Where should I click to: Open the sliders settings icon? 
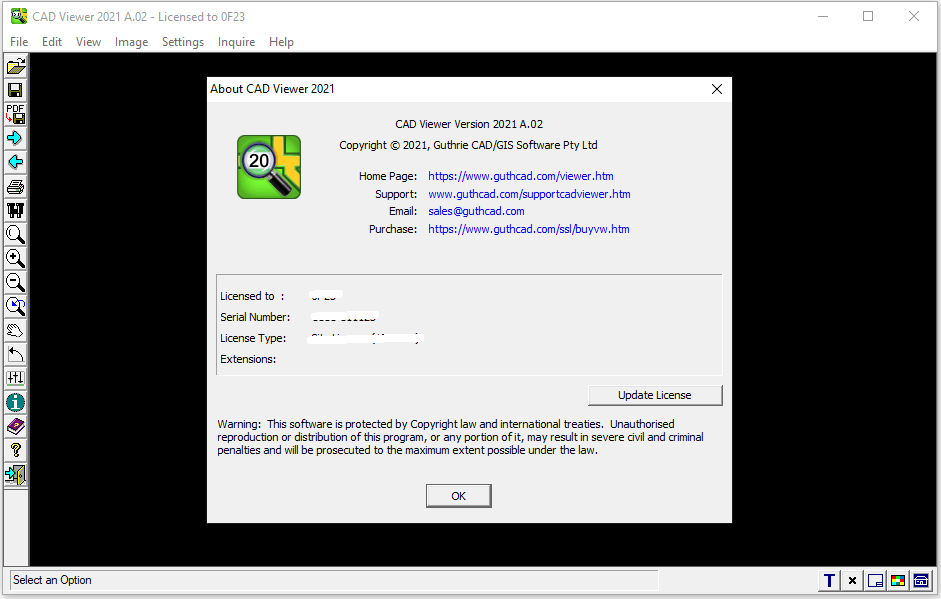pos(16,379)
